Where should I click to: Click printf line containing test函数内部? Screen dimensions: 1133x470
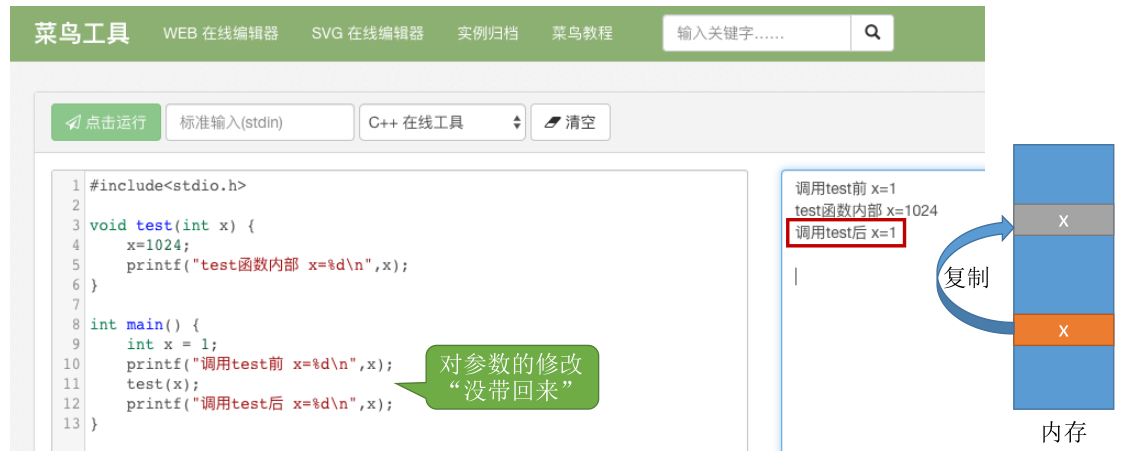coord(267,265)
